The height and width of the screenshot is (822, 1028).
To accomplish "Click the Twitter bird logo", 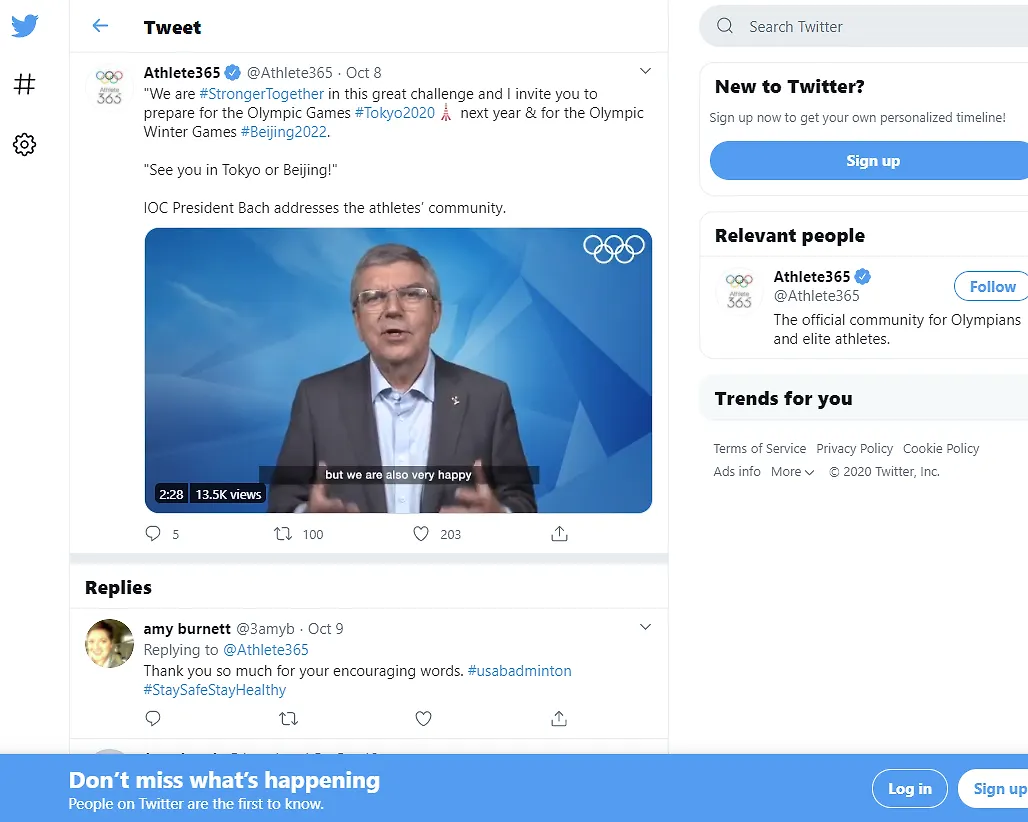I will tap(23, 26).
